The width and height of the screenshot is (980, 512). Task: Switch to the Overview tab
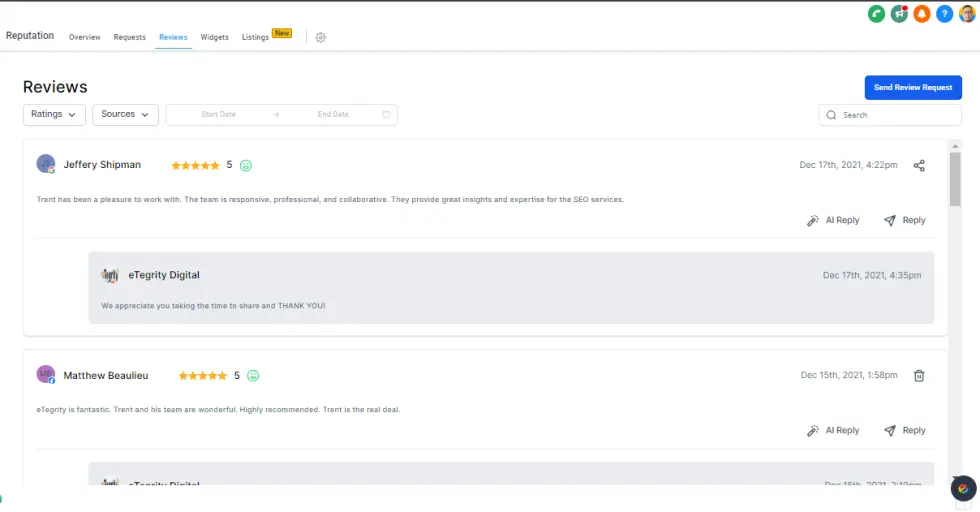coord(84,38)
